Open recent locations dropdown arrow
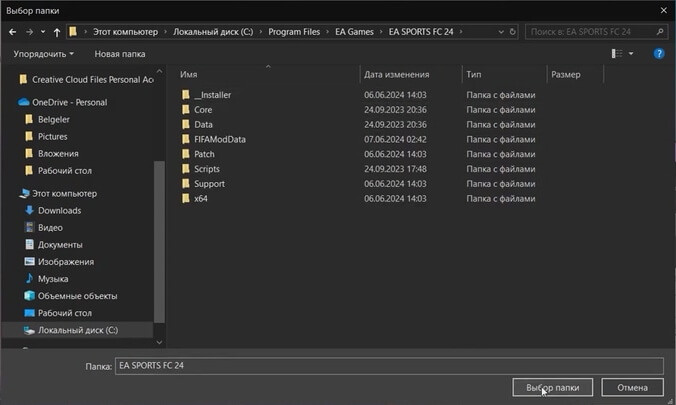This screenshot has width=676, height=405. (43, 32)
